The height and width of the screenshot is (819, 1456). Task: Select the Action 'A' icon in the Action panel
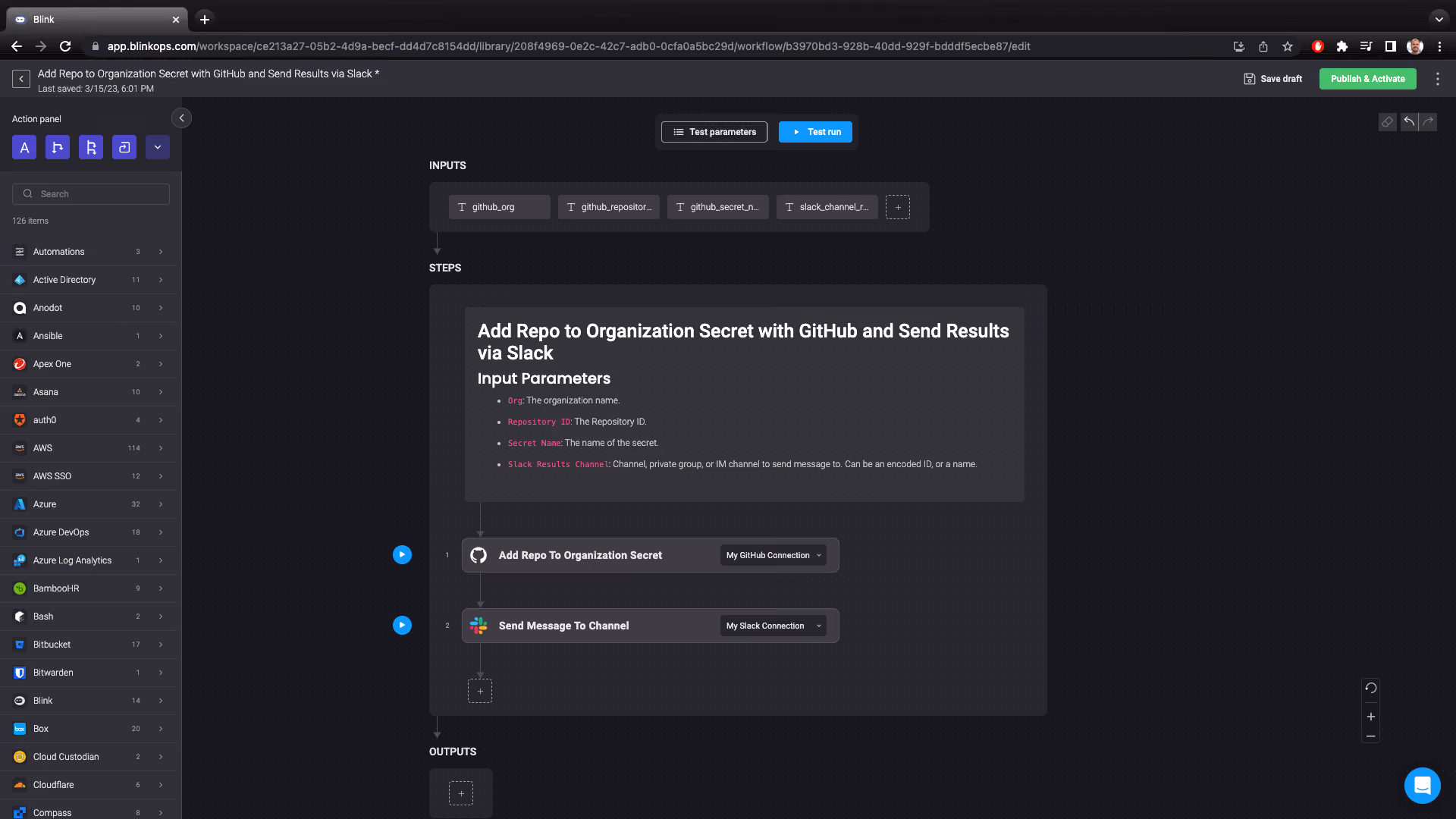tap(24, 148)
